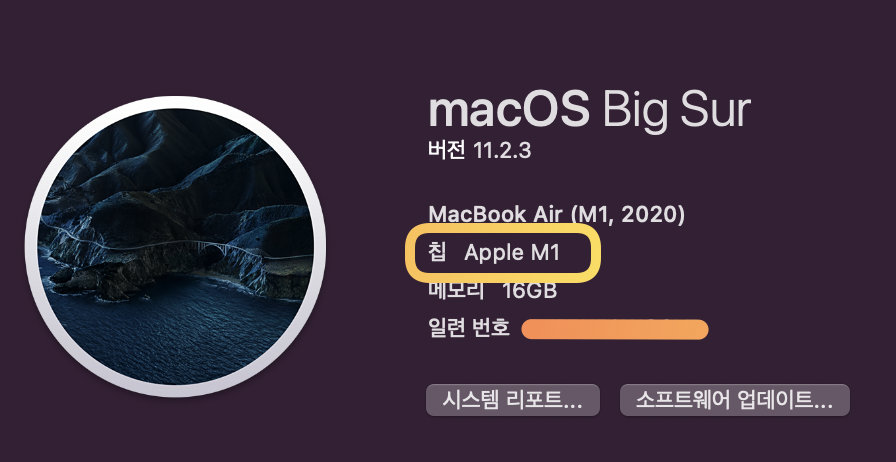This screenshot has height=462, width=896.
Task: Click the "Big Sur" title text
Action: 677,110
